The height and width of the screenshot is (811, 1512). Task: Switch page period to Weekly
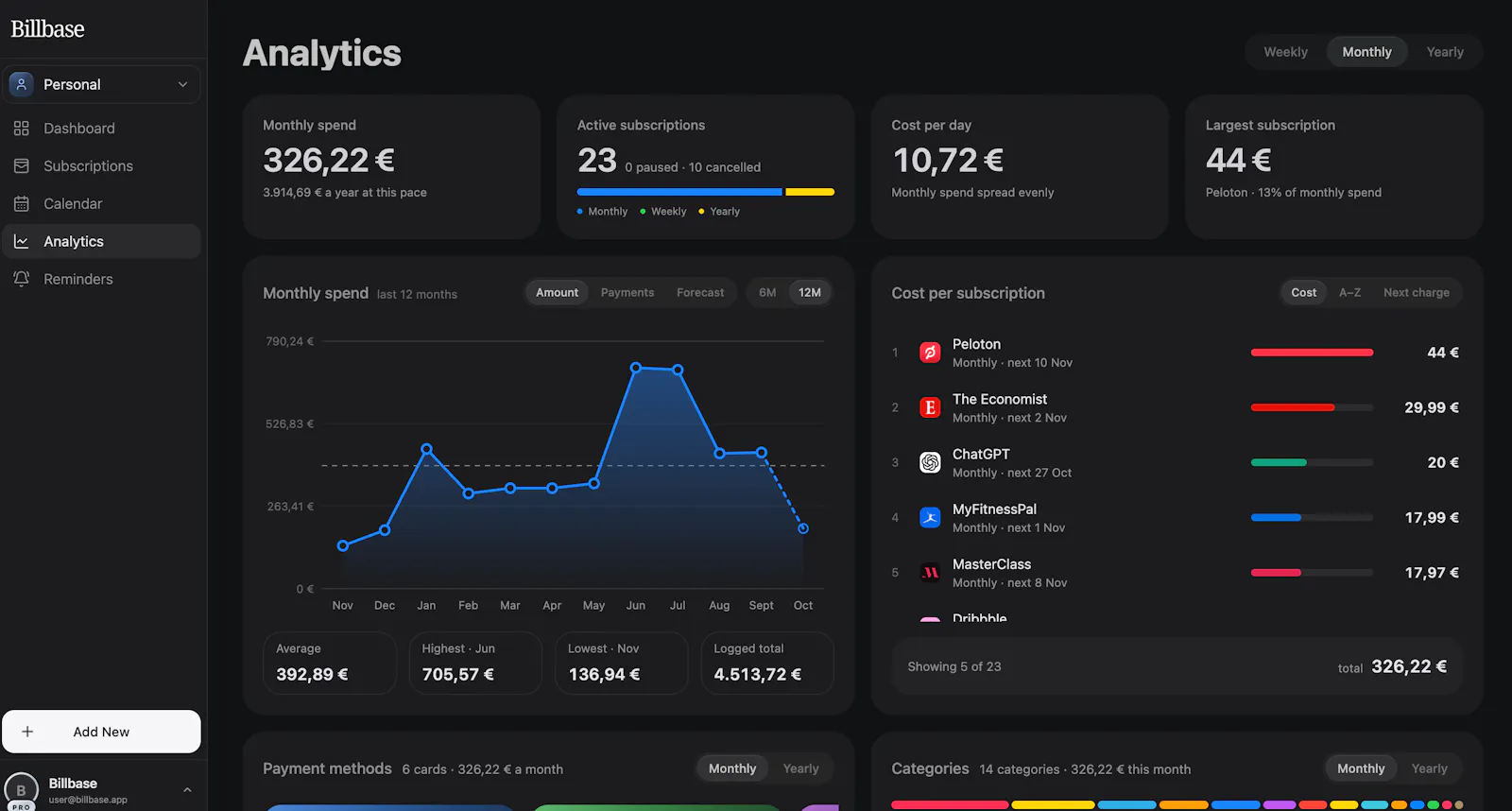pyautogui.click(x=1285, y=52)
